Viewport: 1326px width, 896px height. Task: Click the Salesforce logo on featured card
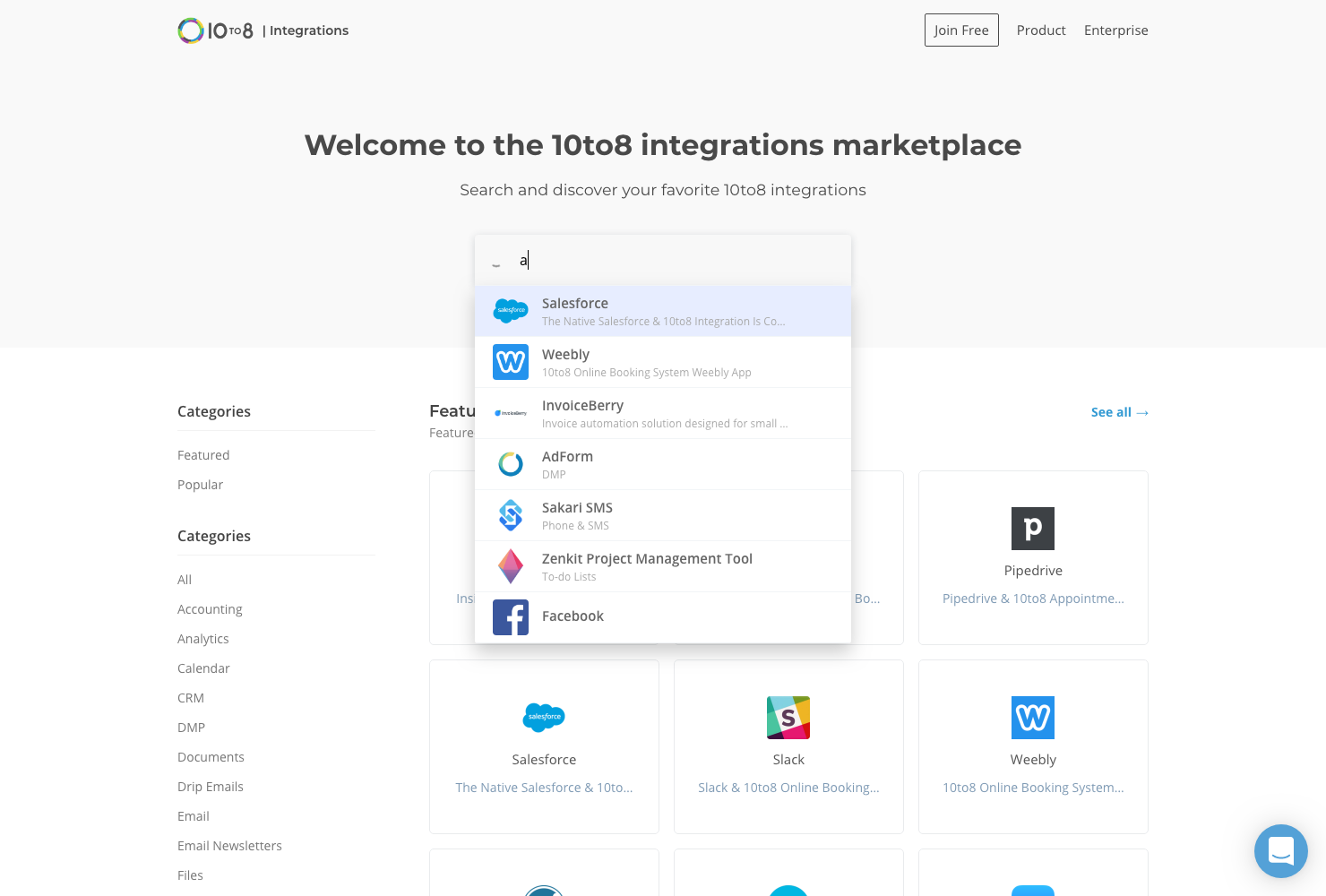click(x=544, y=717)
